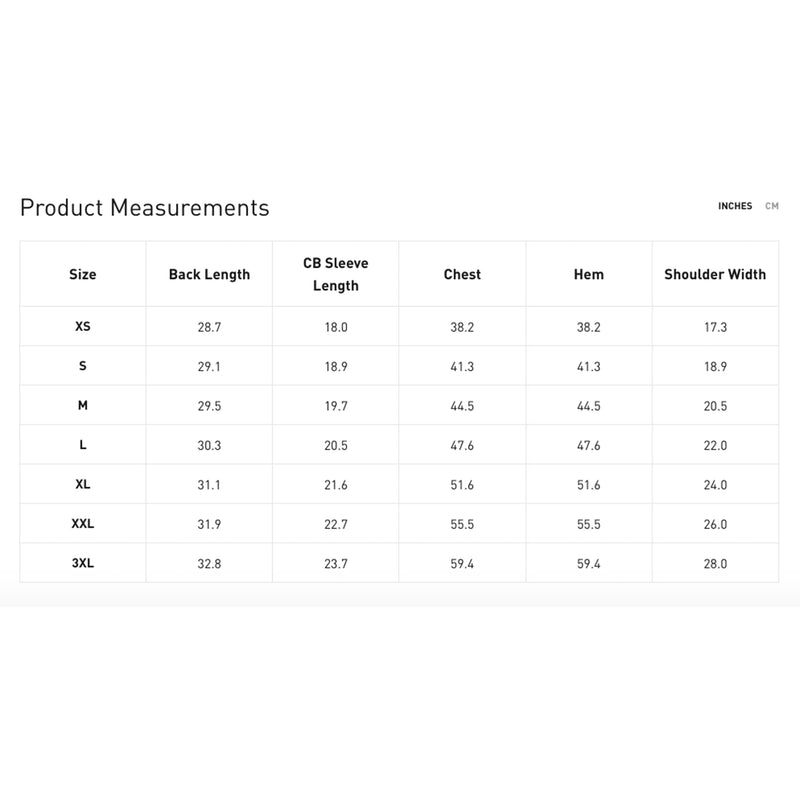Select the S size row label
Screen dimensions: 800x800
(83, 366)
